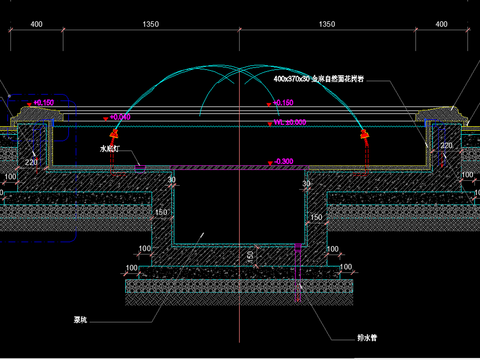
Task: Select the magenta underwater light symbol
Action: click(140, 168)
